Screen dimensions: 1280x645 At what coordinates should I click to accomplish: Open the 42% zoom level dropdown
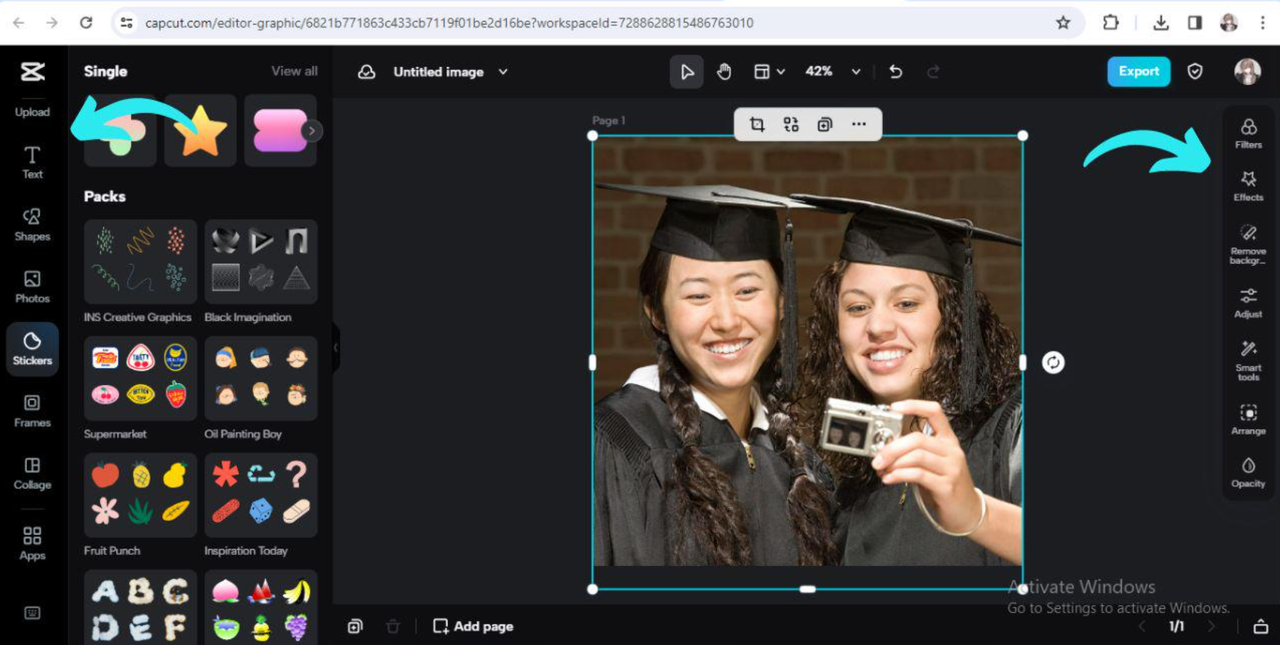click(x=833, y=71)
